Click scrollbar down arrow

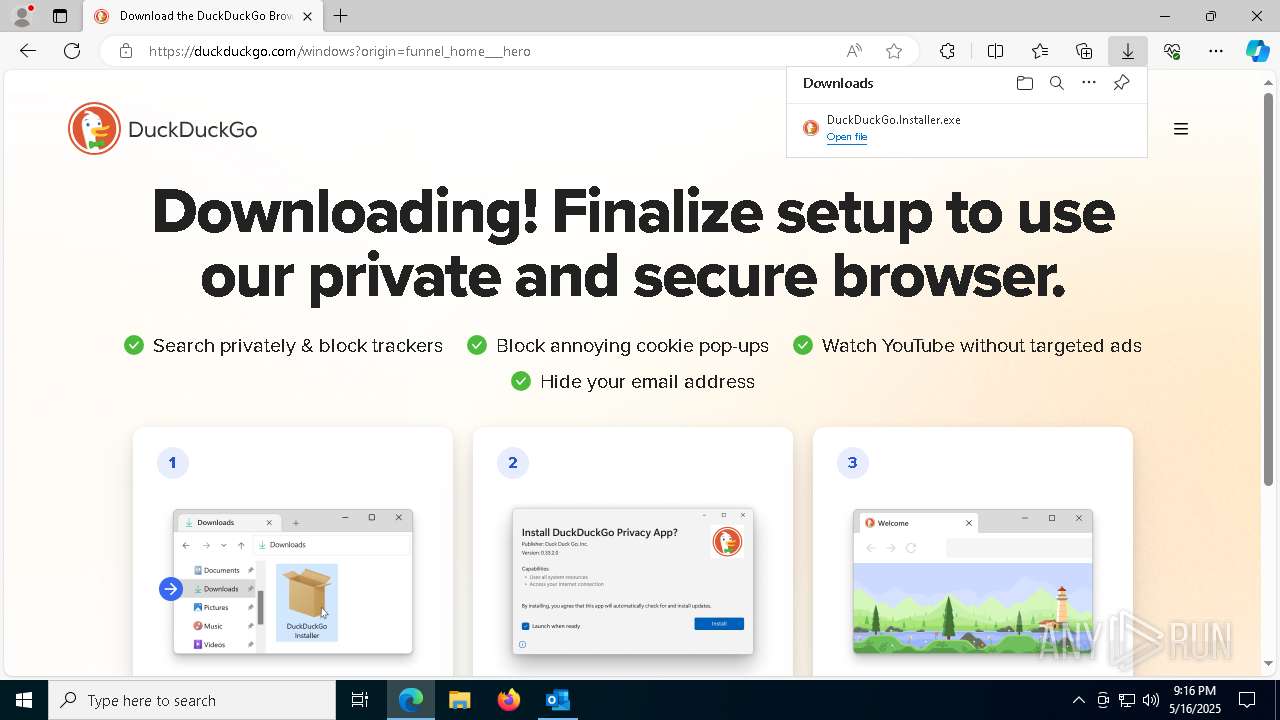pos(1269,663)
